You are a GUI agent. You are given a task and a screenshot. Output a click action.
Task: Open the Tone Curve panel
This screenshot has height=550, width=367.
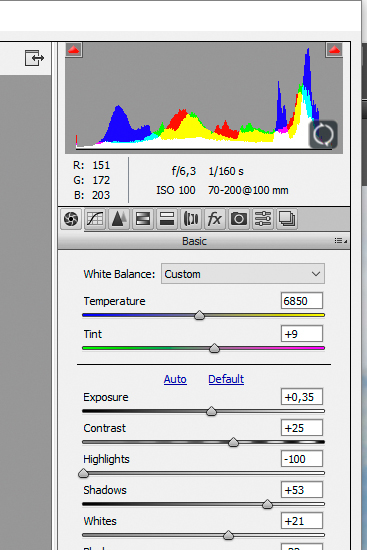(x=95, y=219)
